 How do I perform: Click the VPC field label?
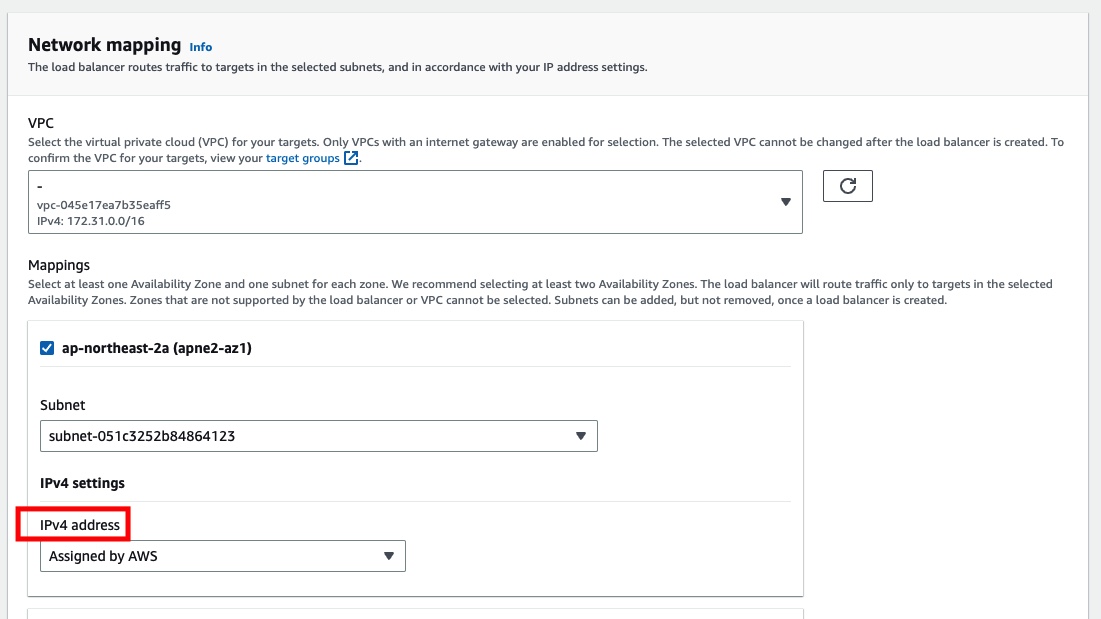tap(41, 123)
